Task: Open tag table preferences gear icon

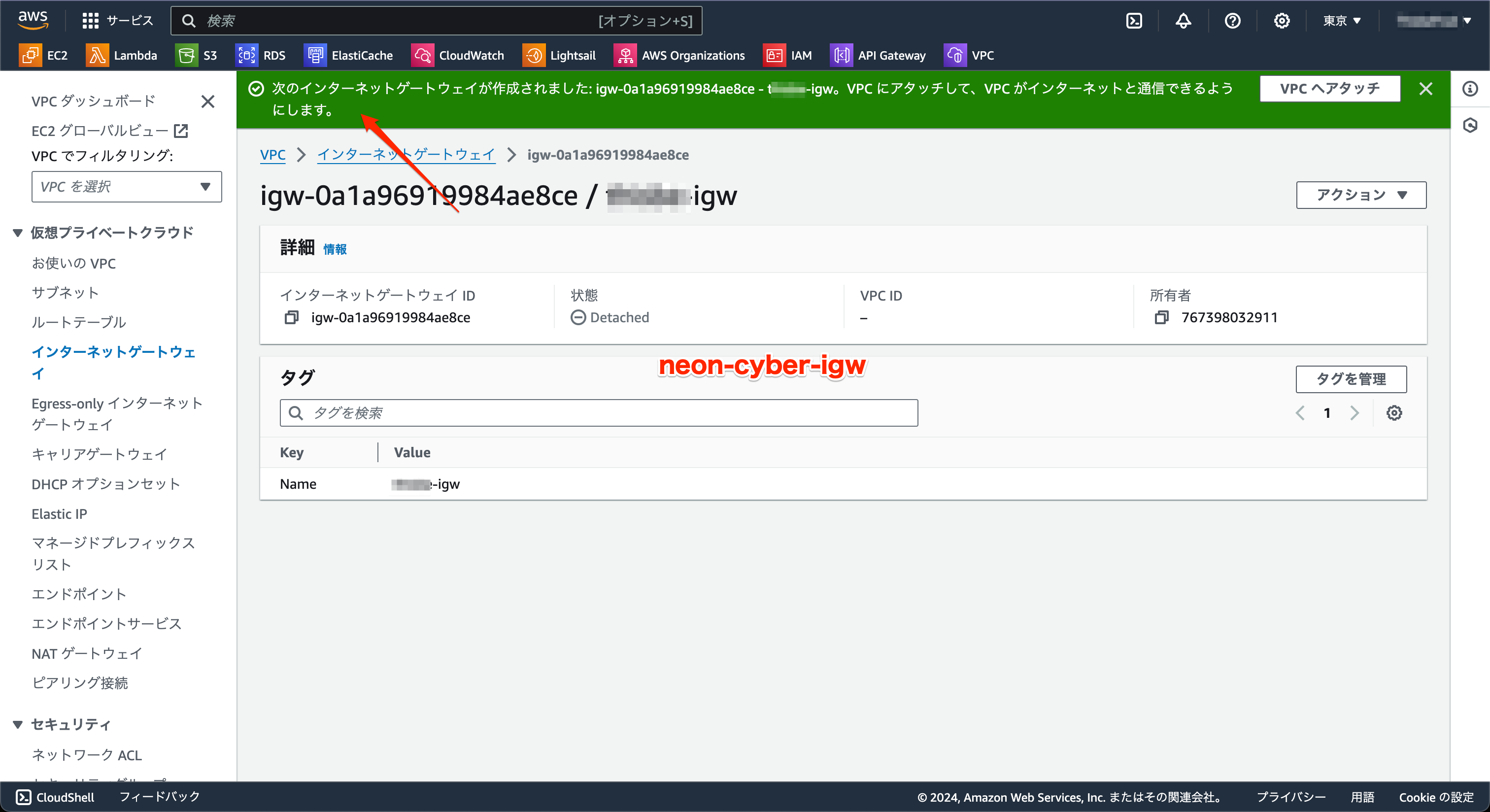Action: click(x=1394, y=413)
